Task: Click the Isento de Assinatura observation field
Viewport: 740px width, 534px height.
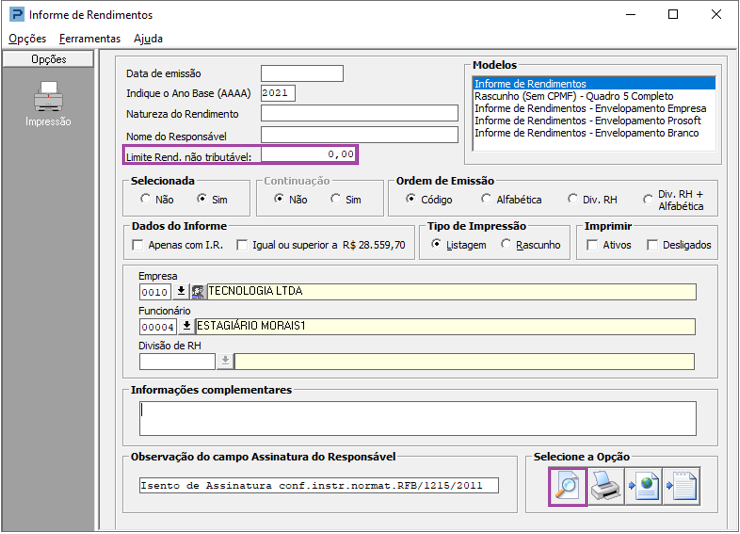Action: 319,485
